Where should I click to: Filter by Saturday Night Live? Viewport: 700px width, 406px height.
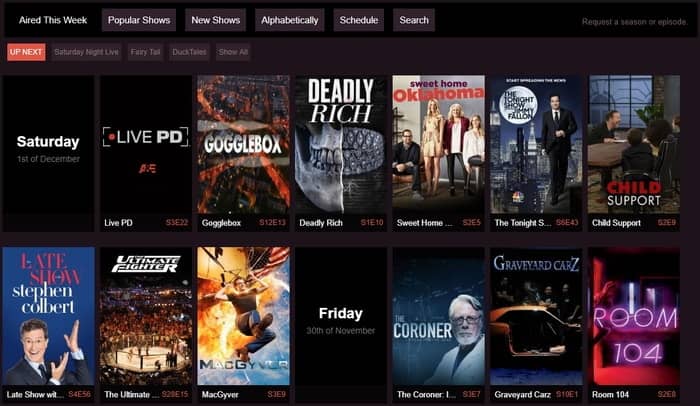tap(87, 52)
